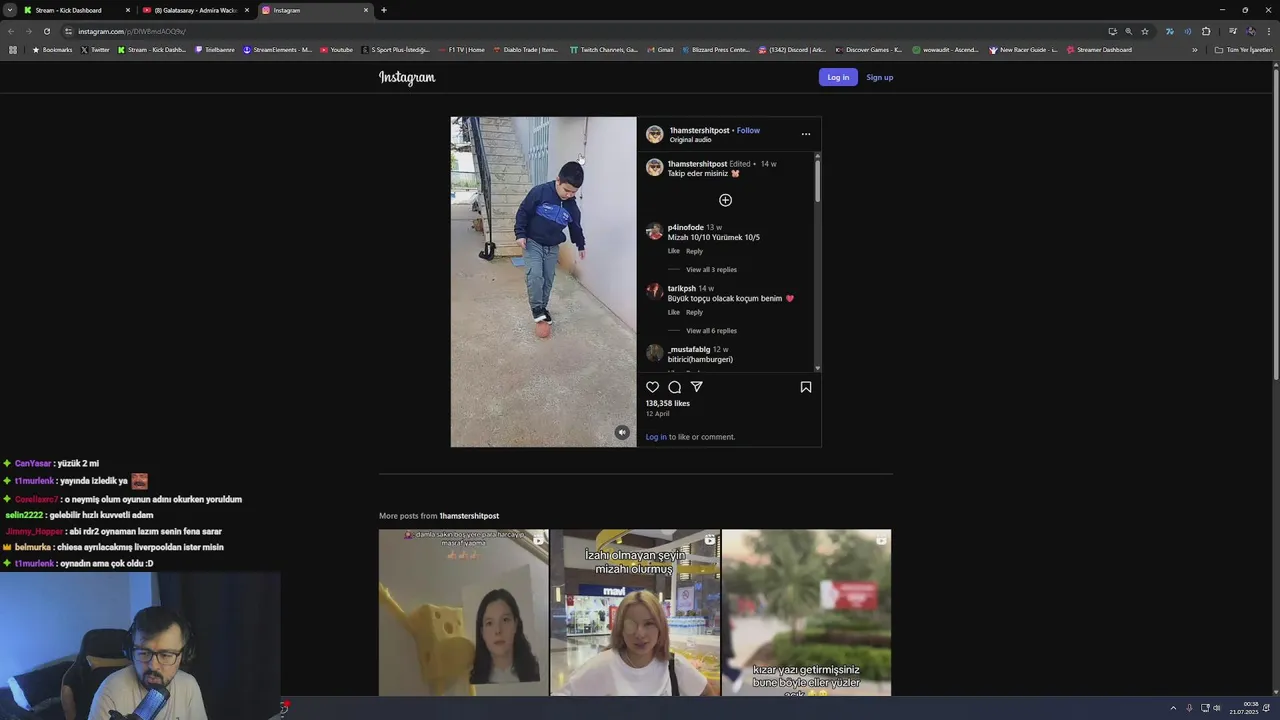
Task: Click the install app icon in address bar
Action: point(1112,31)
